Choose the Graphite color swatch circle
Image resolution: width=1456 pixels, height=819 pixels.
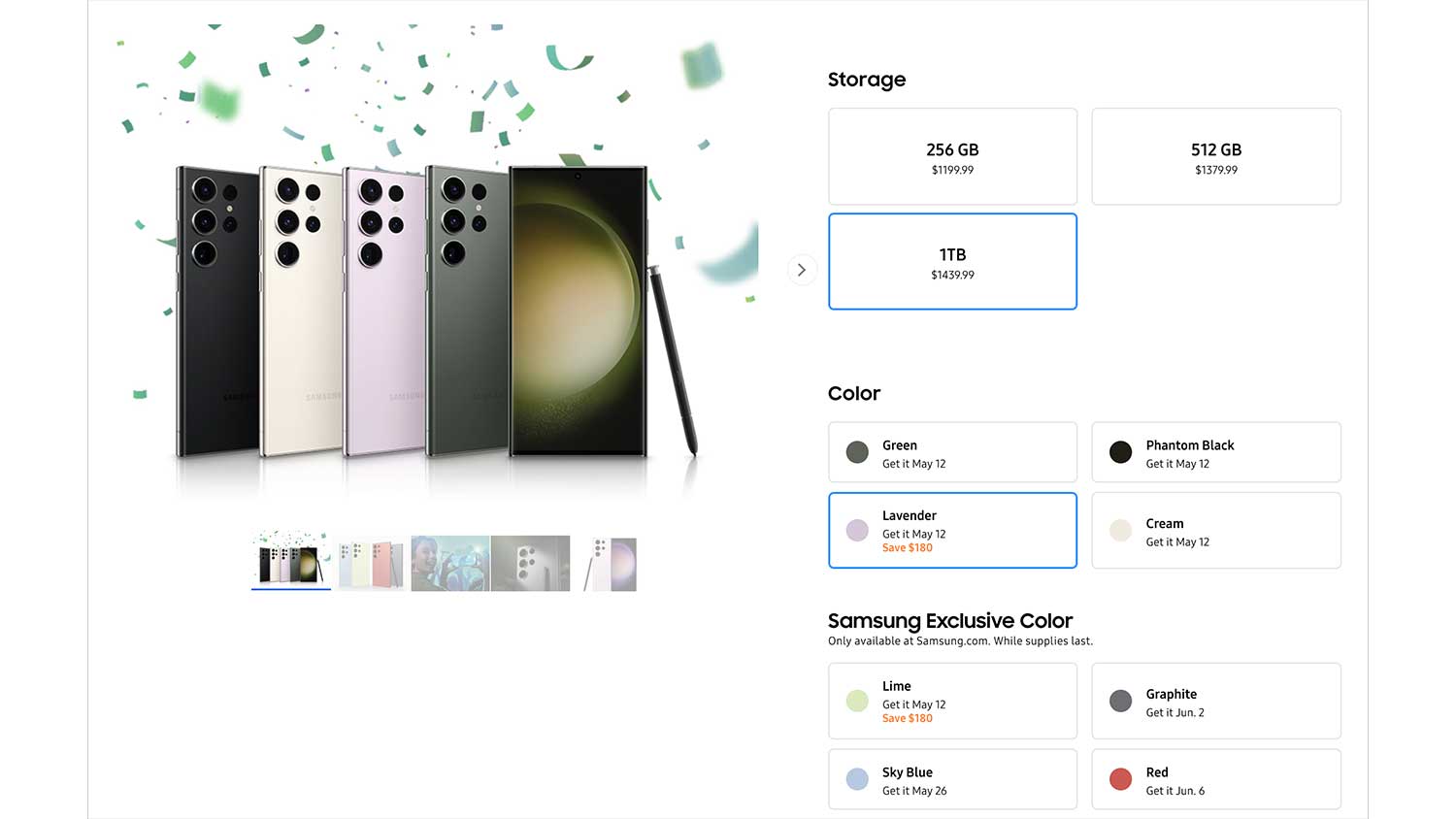(x=1120, y=701)
